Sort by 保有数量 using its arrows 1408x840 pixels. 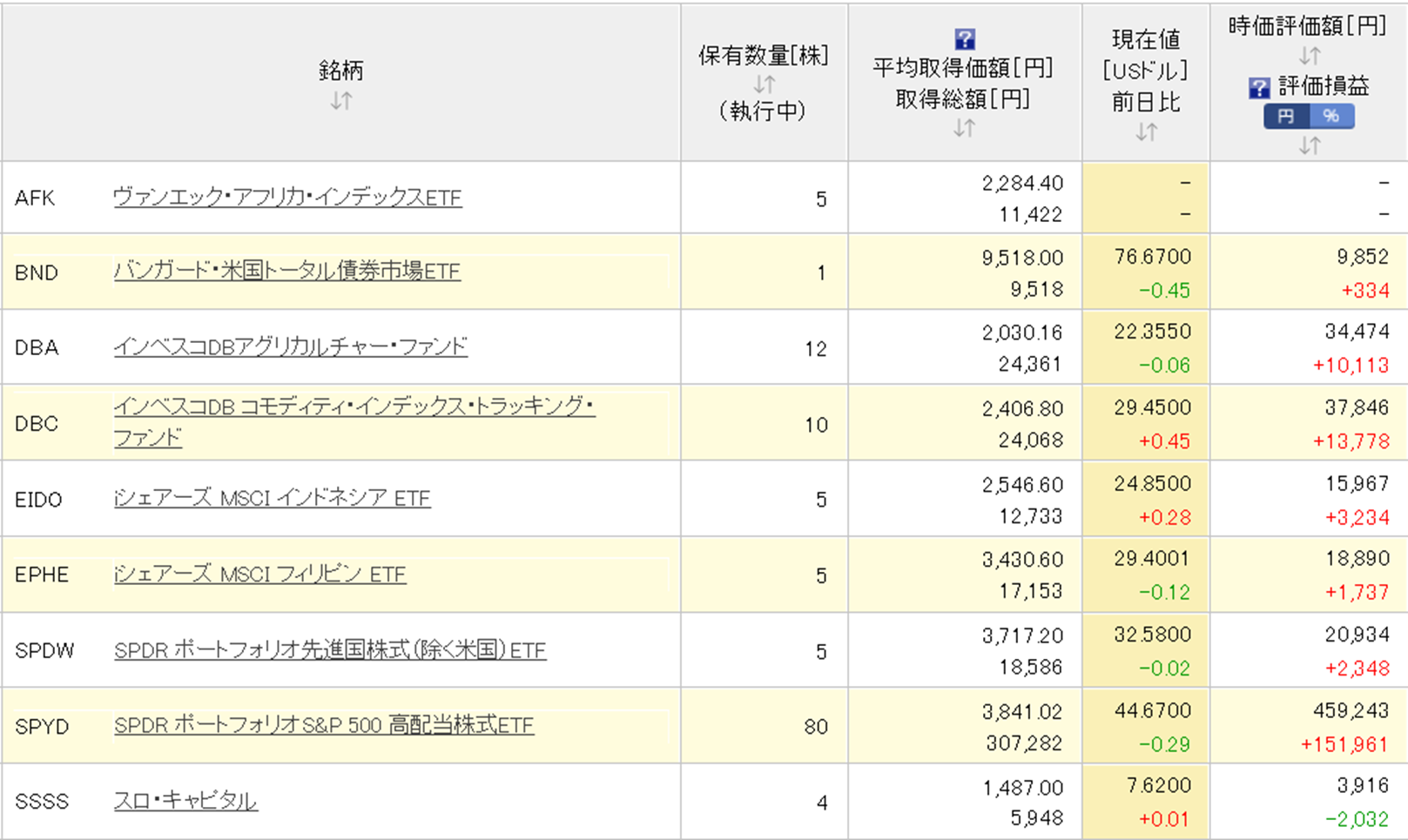pos(764,84)
